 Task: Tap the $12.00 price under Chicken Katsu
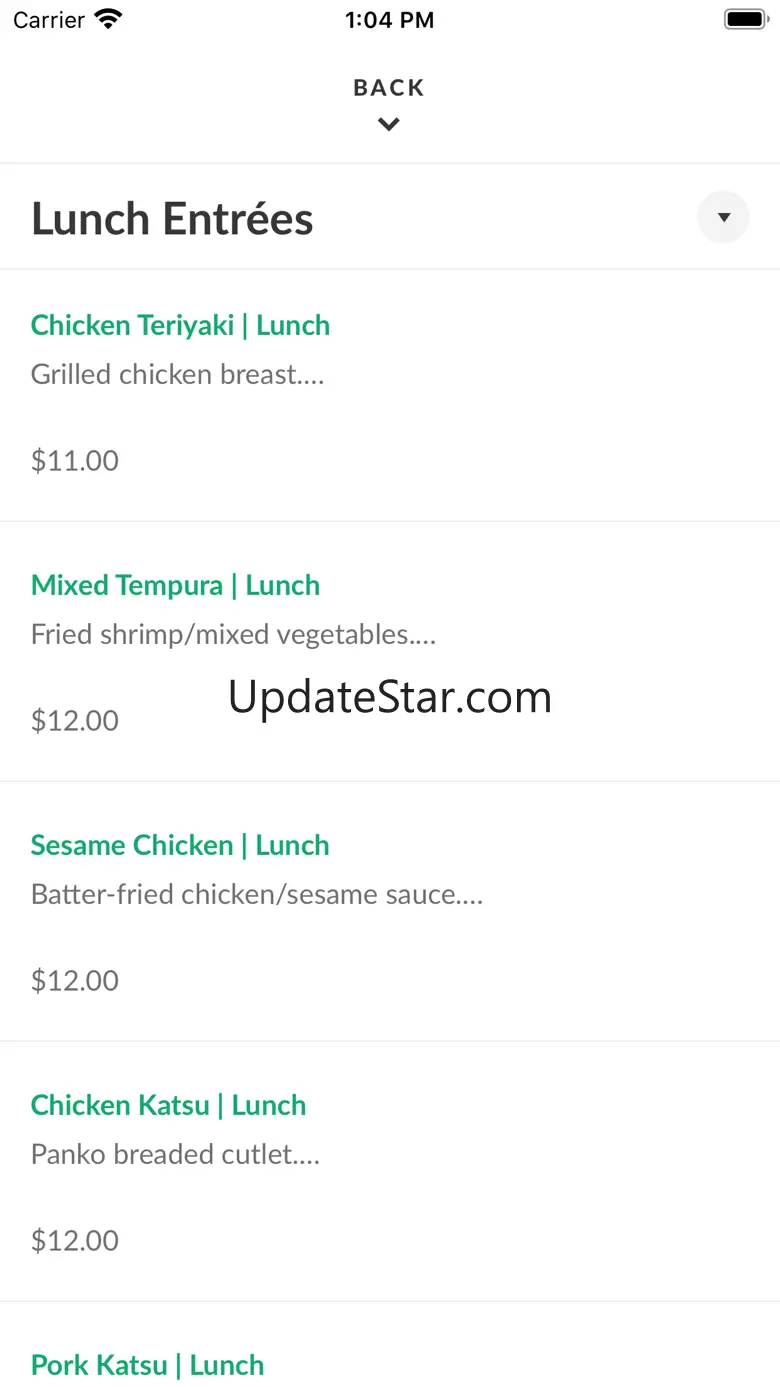[75, 1240]
